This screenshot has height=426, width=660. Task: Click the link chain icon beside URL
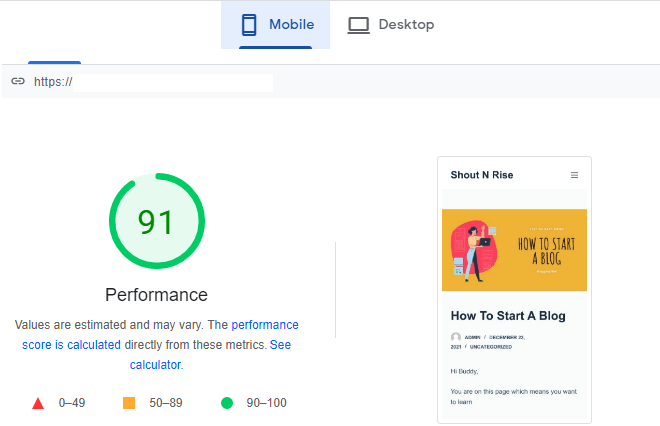[x=18, y=81]
